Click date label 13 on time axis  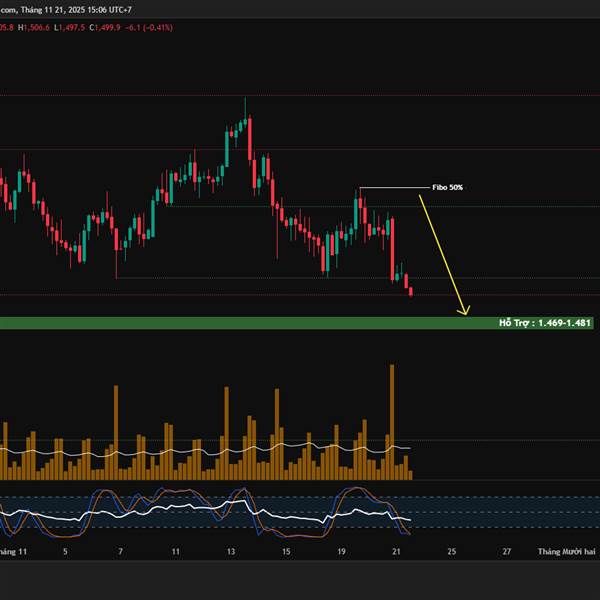[231, 551]
